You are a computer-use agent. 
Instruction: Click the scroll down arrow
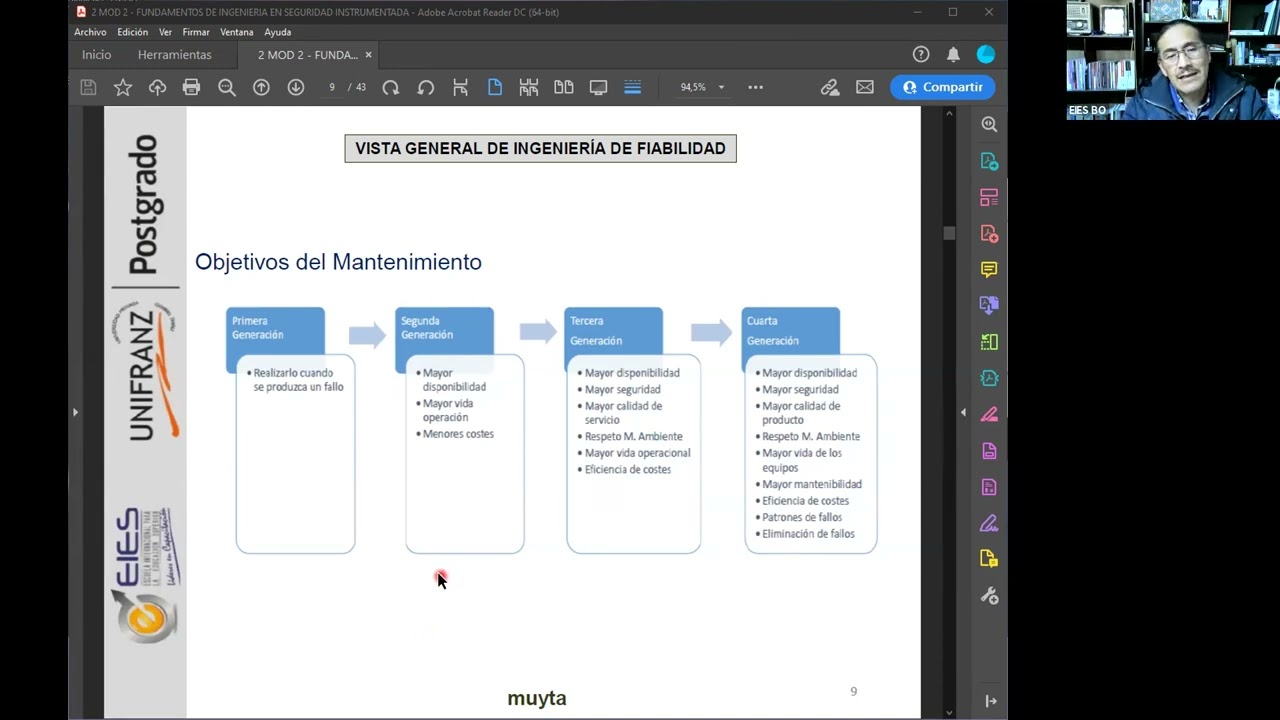pyautogui.click(x=949, y=712)
